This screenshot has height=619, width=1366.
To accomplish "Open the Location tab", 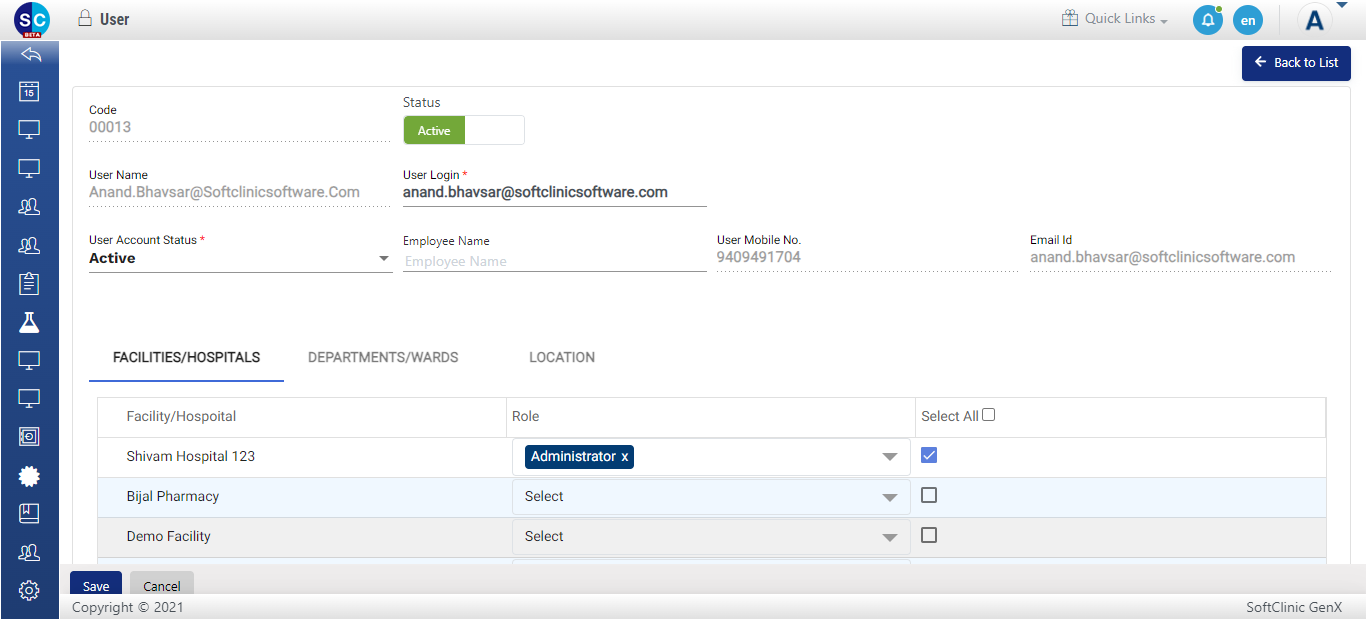I will click(x=562, y=357).
